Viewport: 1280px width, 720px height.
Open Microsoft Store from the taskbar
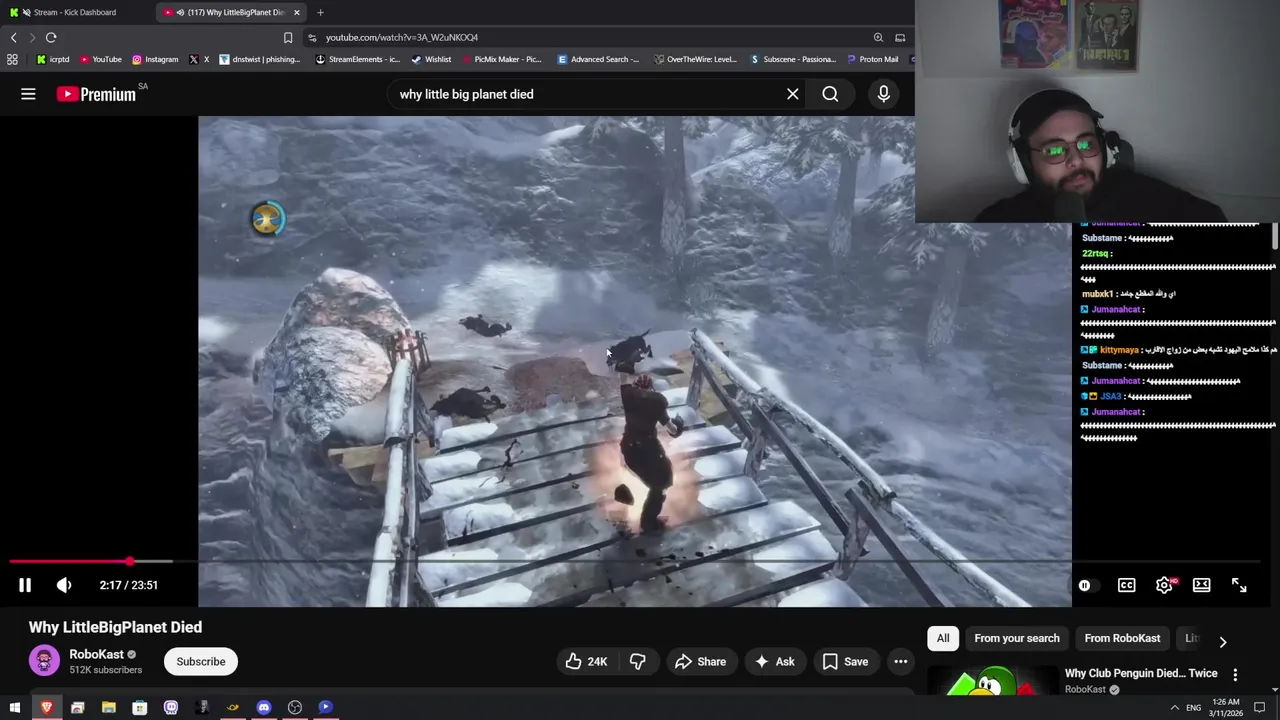coord(140,707)
